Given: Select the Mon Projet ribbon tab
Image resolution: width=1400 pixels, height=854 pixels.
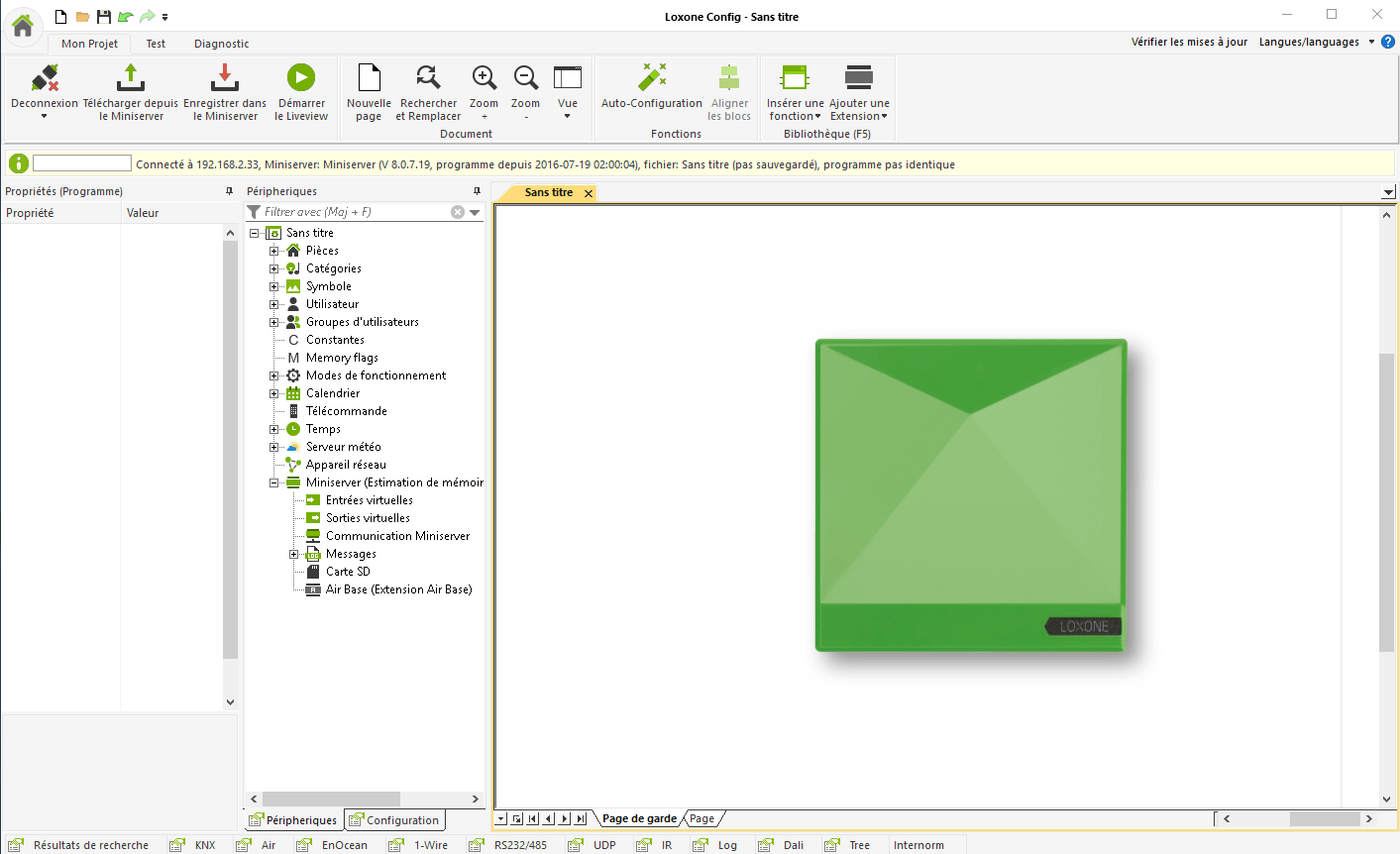Looking at the screenshot, I should click(x=89, y=44).
